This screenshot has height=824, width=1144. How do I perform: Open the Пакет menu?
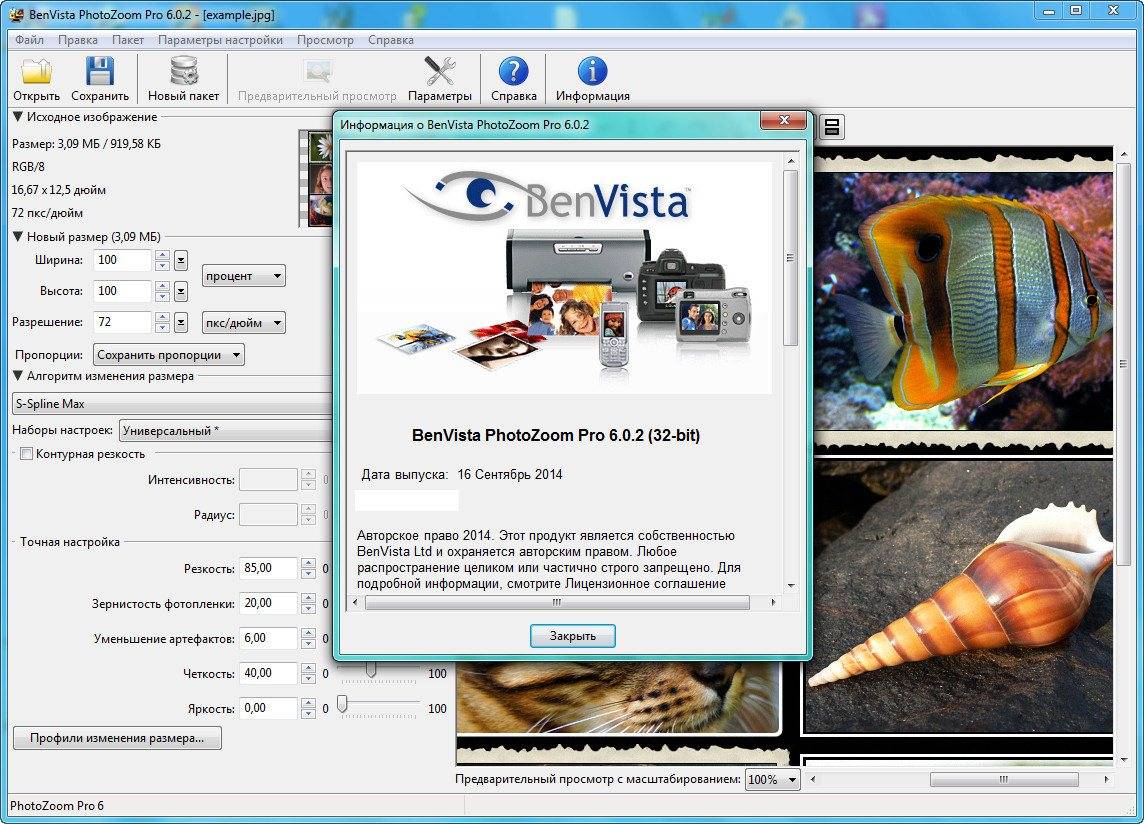tap(128, 40)
